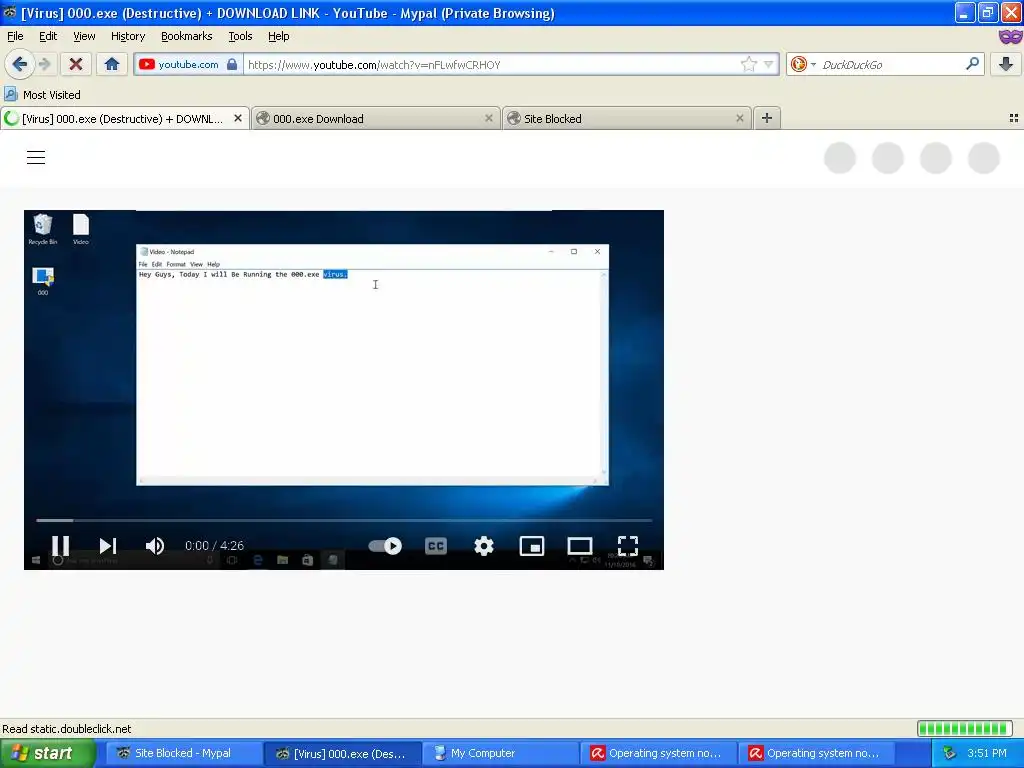This screenshot has width=1024, height=768.
Task: Click the private browsing mask icon
Action: point(1010,36)
